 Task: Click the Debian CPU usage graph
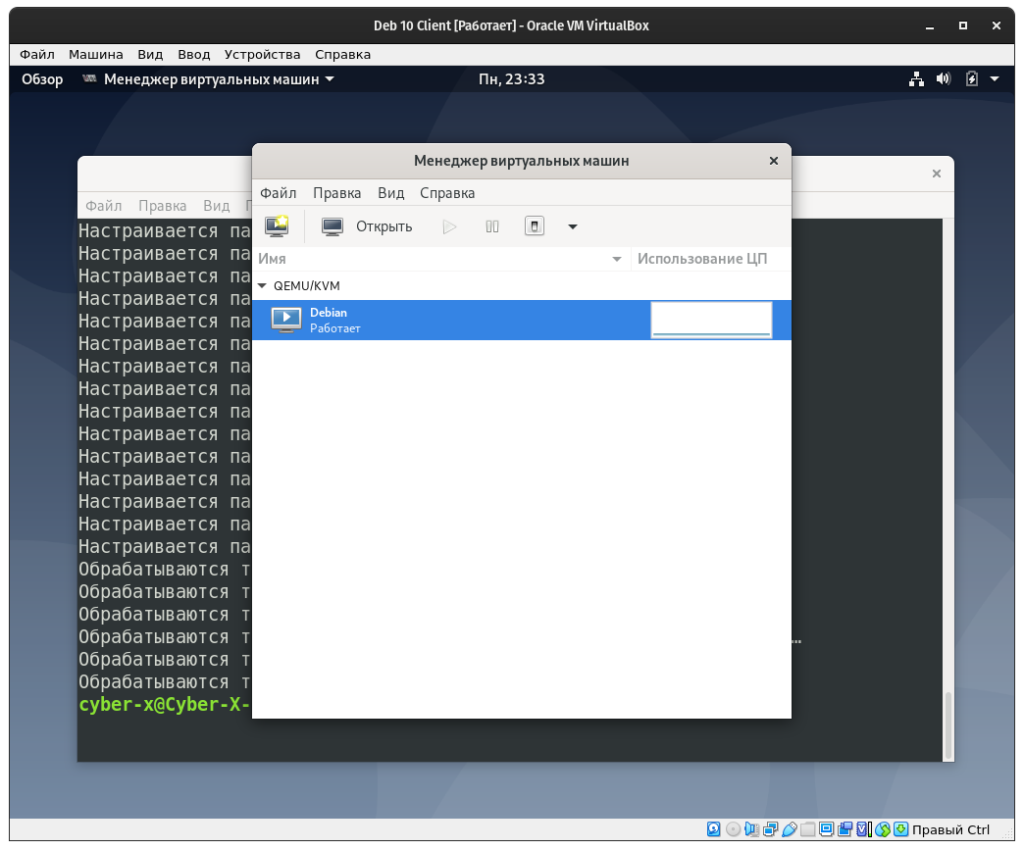[x=711, y=320]
